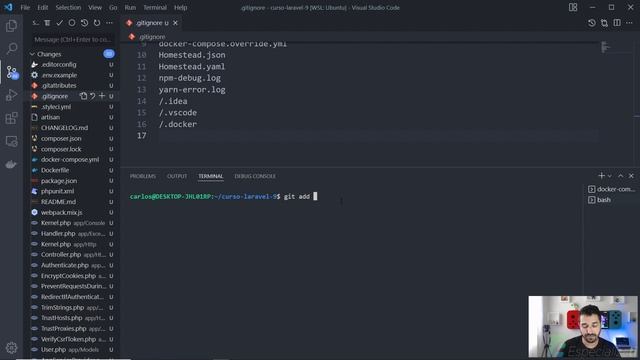640x360 pixels.
Task: Open package.json in changes list
Action: click(x=59, y=181)
